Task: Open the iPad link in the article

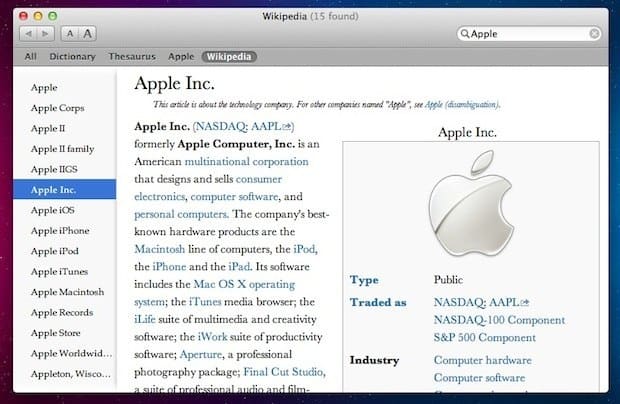Action: [239, 267]
